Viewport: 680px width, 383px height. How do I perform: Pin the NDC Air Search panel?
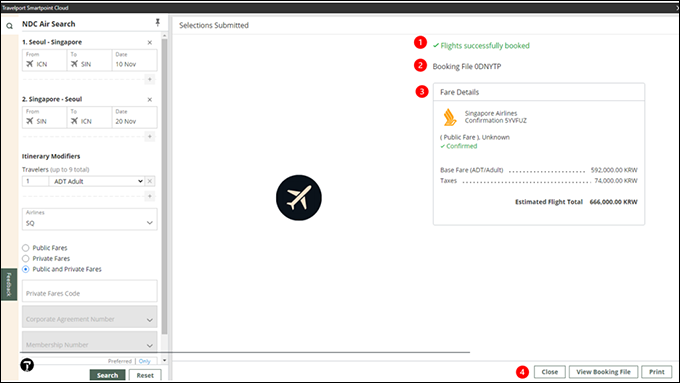point(157,23)
